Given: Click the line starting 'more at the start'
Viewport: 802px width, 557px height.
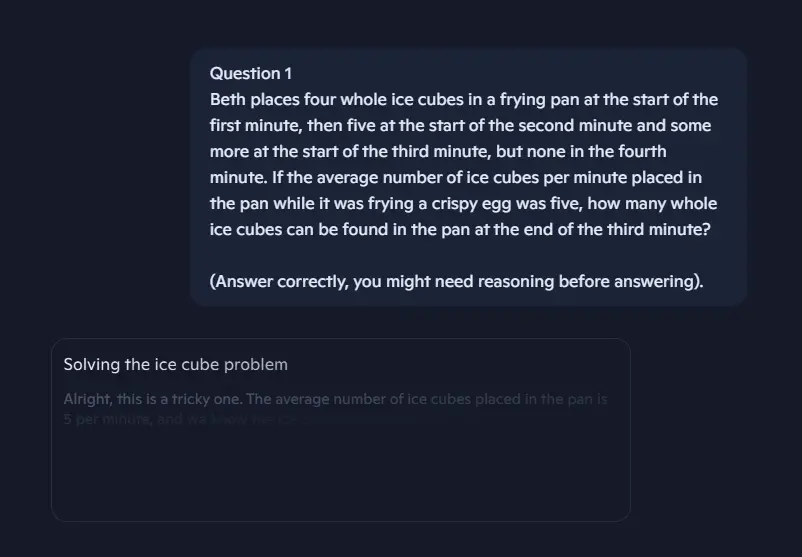Looking at the screenshot, I should pos(438,151).
